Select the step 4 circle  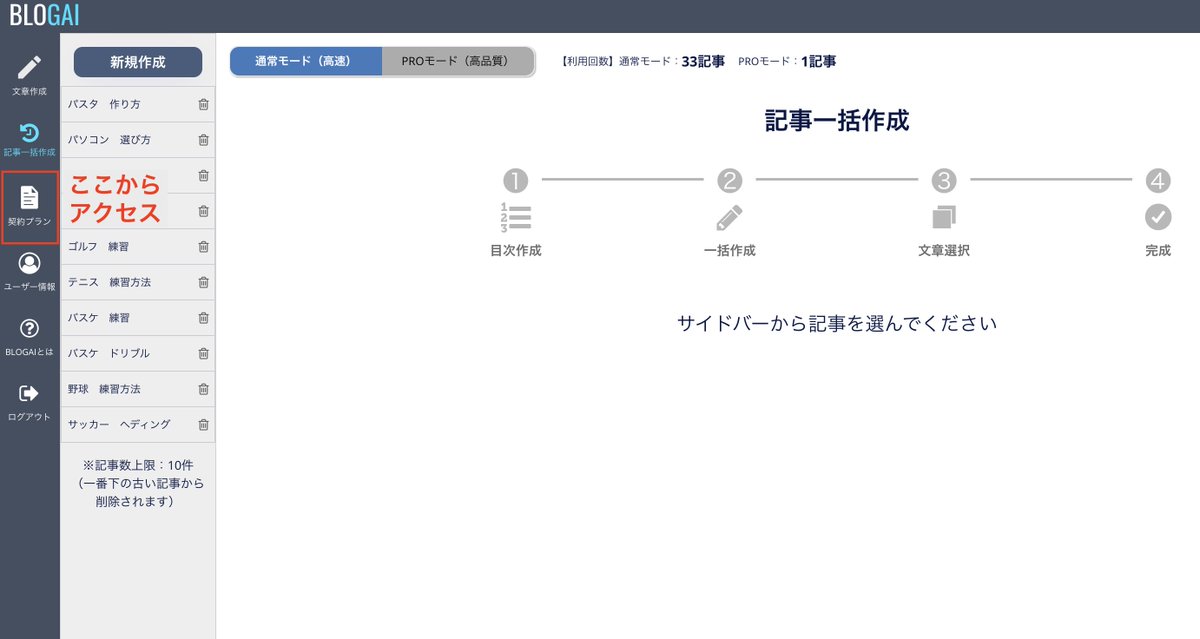pyautogui.click(x=1158, y=180)
